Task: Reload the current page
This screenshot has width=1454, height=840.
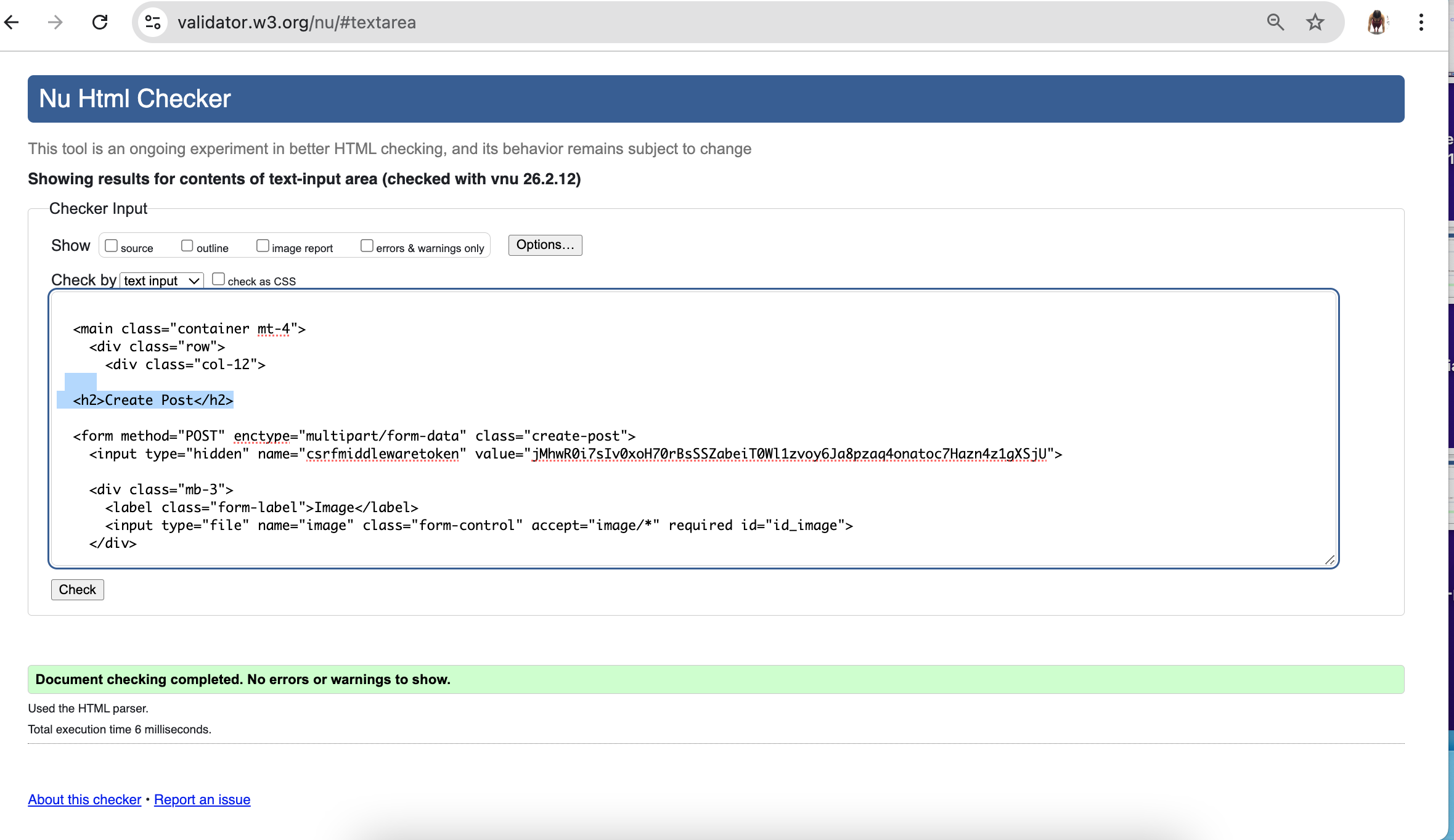Action: point(100,22)
